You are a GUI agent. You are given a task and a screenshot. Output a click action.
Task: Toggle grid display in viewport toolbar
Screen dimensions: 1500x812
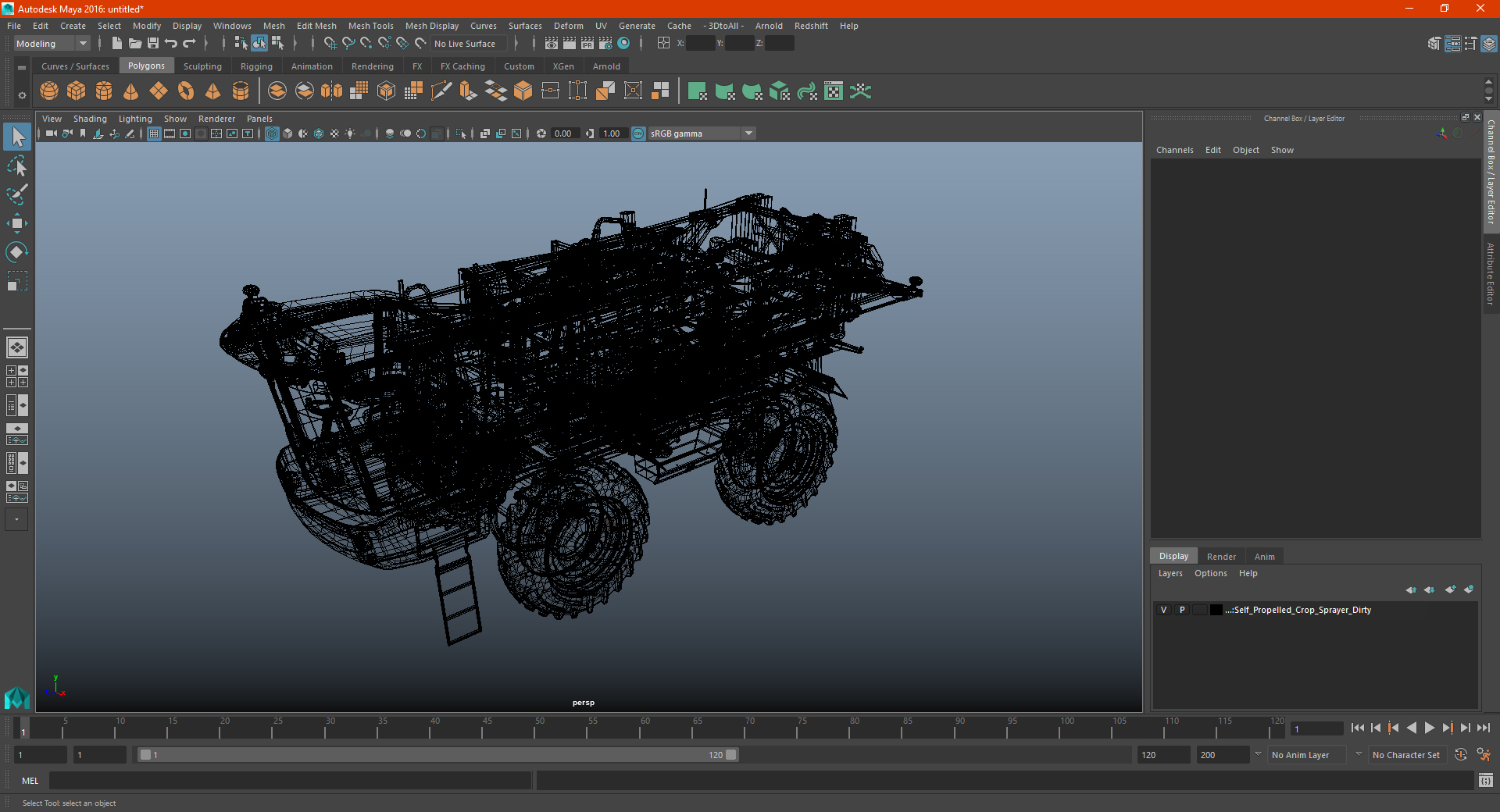(x=154, y=134)
